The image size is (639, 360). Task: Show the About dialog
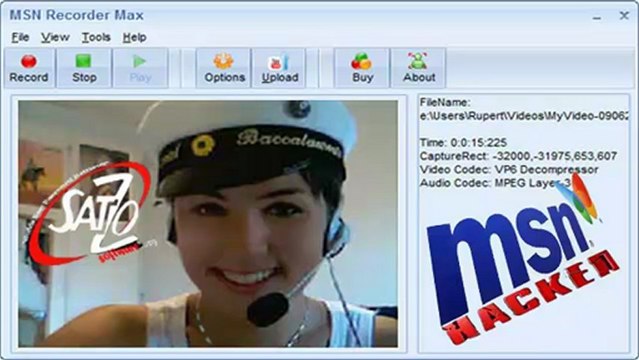(x=419, y=68)
